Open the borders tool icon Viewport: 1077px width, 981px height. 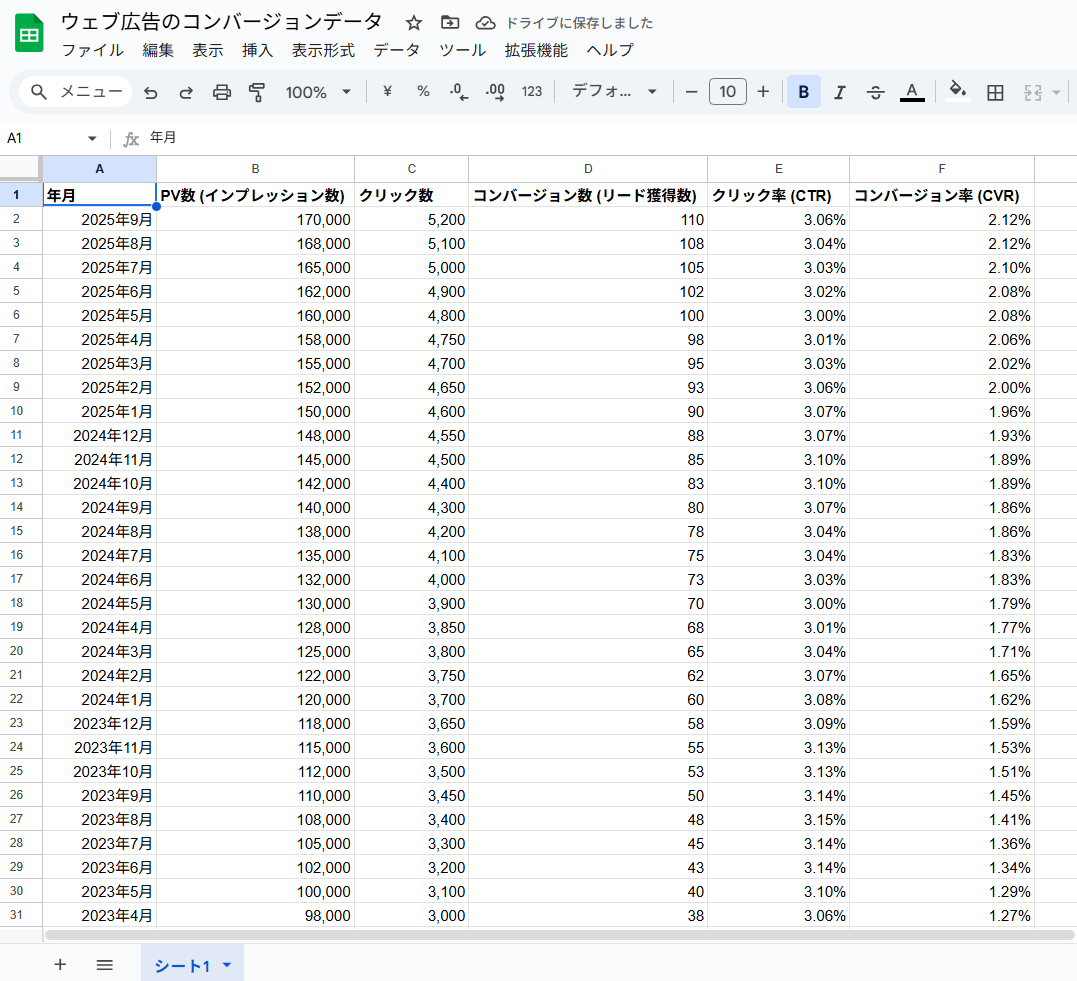[995, 92]
